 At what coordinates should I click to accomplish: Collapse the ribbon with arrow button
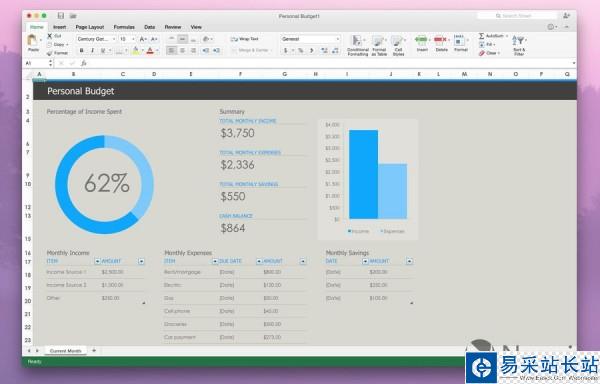point(567,27)
